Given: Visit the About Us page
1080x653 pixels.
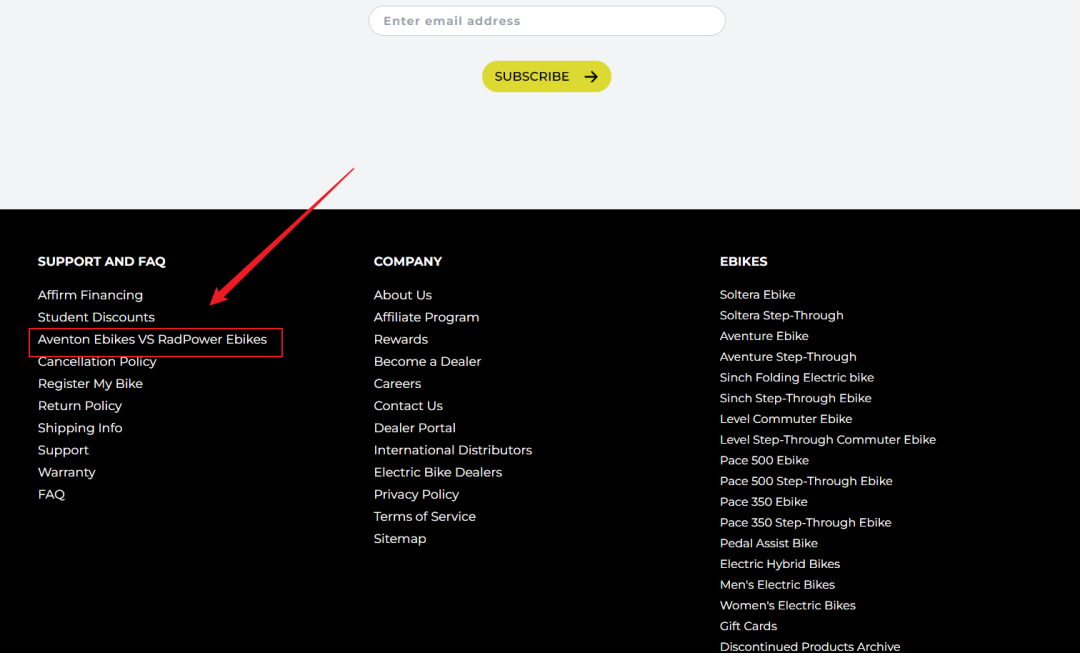Looking at the screenshot, I should (403, 295).
